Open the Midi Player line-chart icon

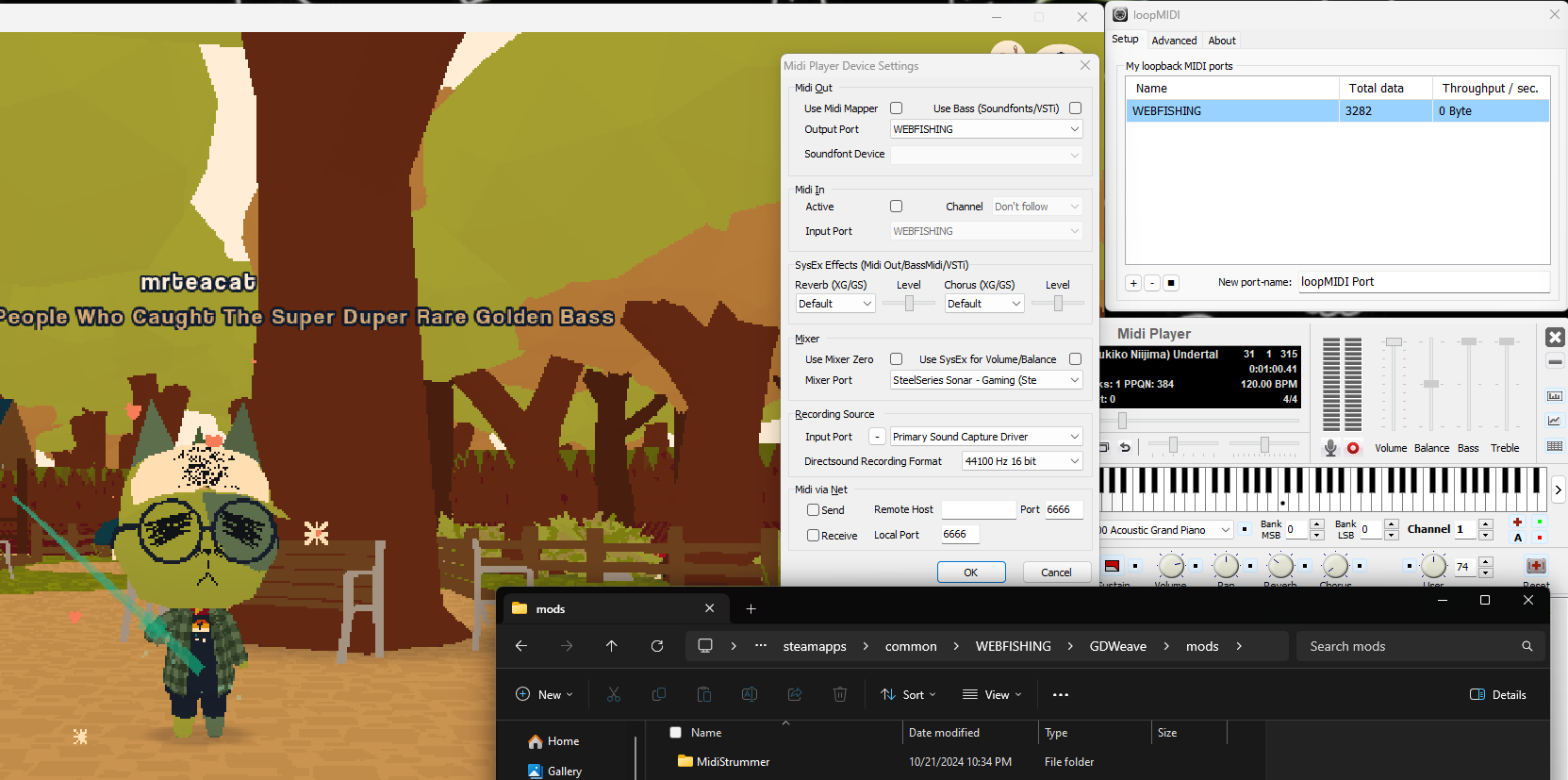click(1555, 421)
